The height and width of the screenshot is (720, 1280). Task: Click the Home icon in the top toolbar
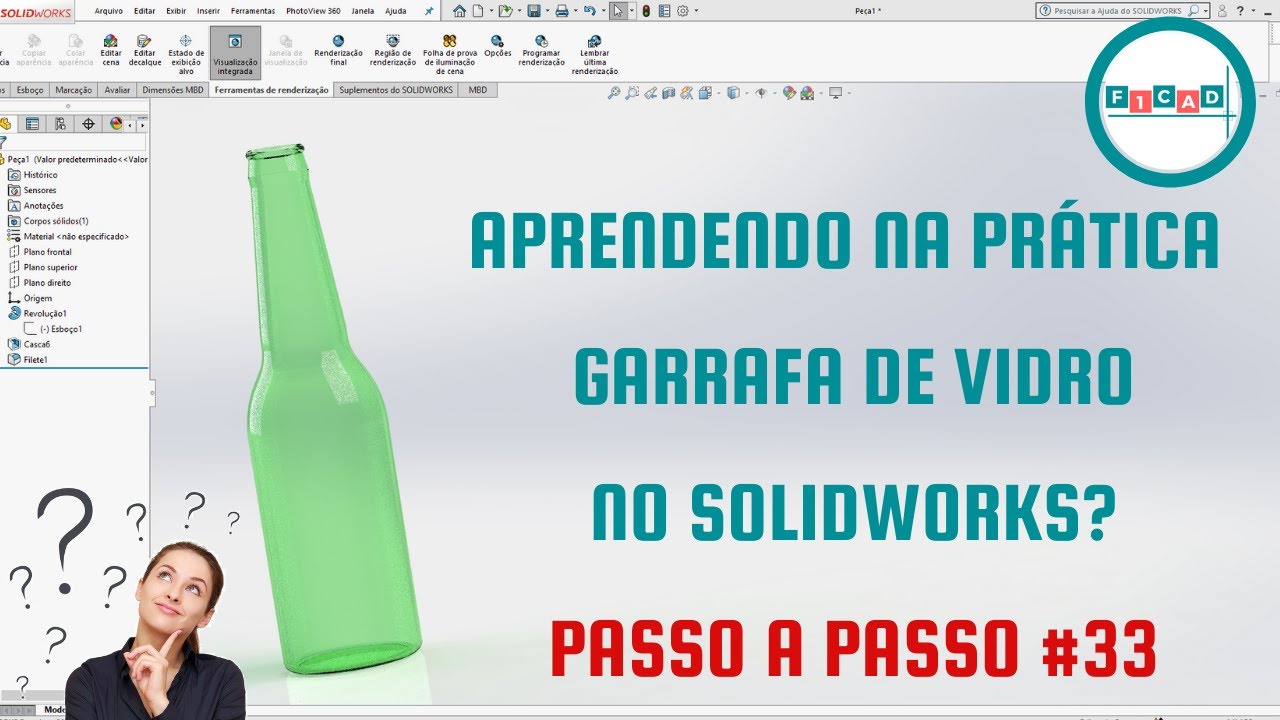(x=460, y=11)
